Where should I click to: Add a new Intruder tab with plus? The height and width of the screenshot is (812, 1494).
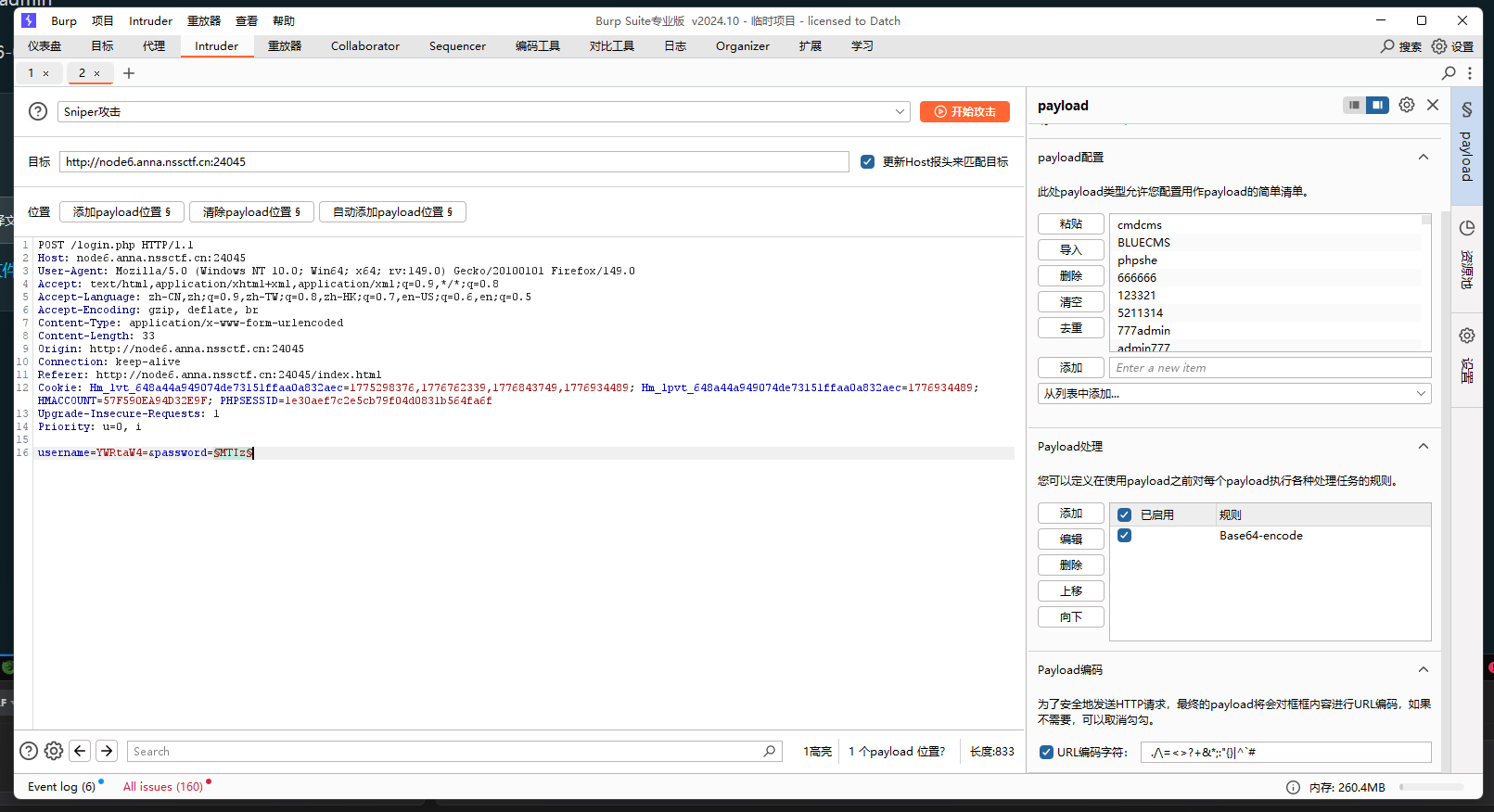[x=129, y=73]
